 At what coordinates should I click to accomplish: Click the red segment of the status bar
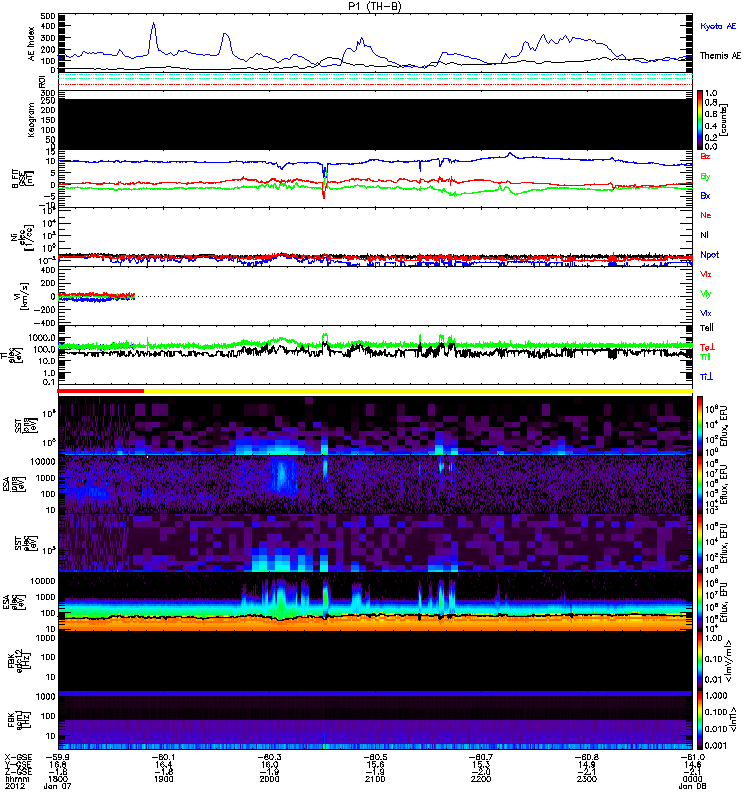coord(101,391)
